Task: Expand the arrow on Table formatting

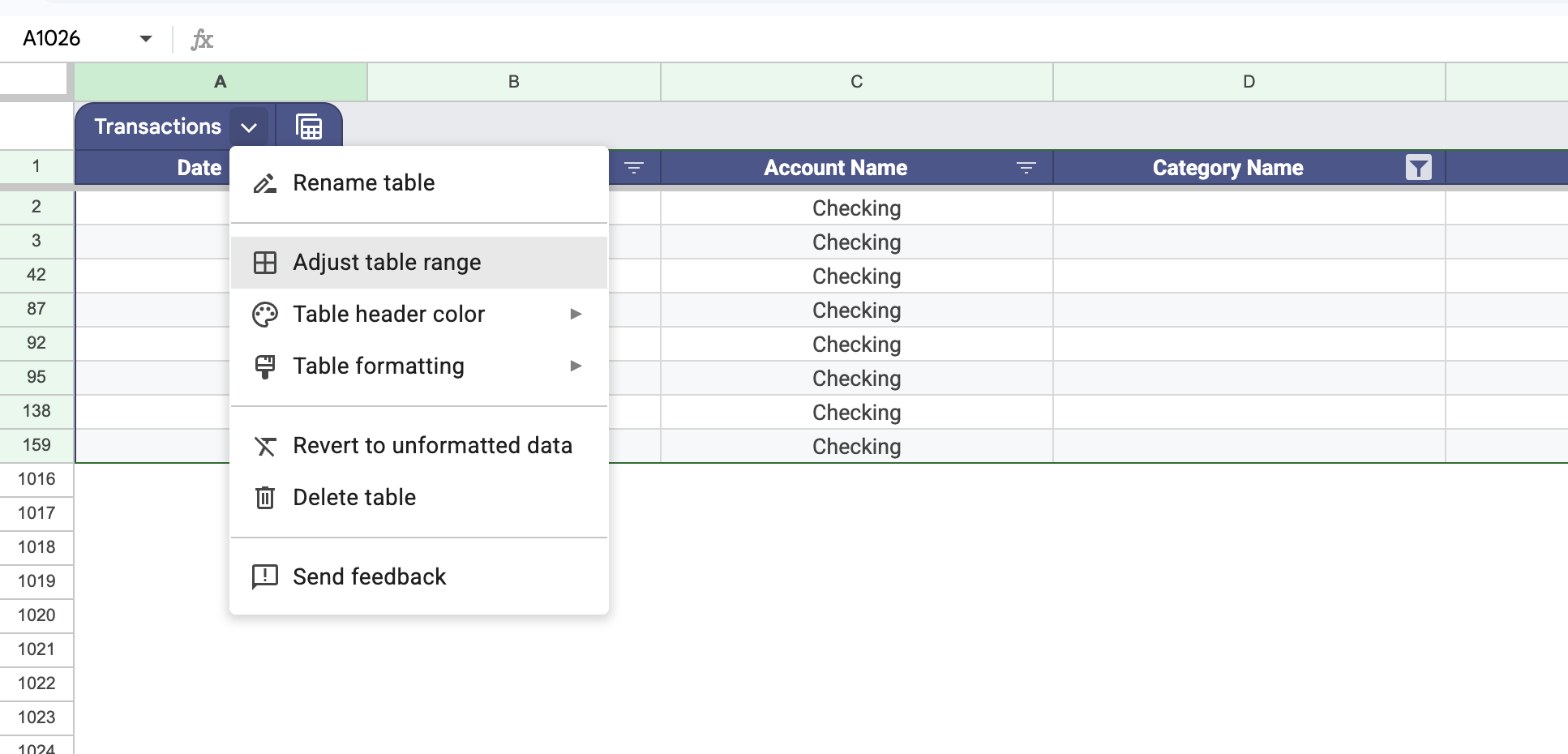Action: (576, 366)
